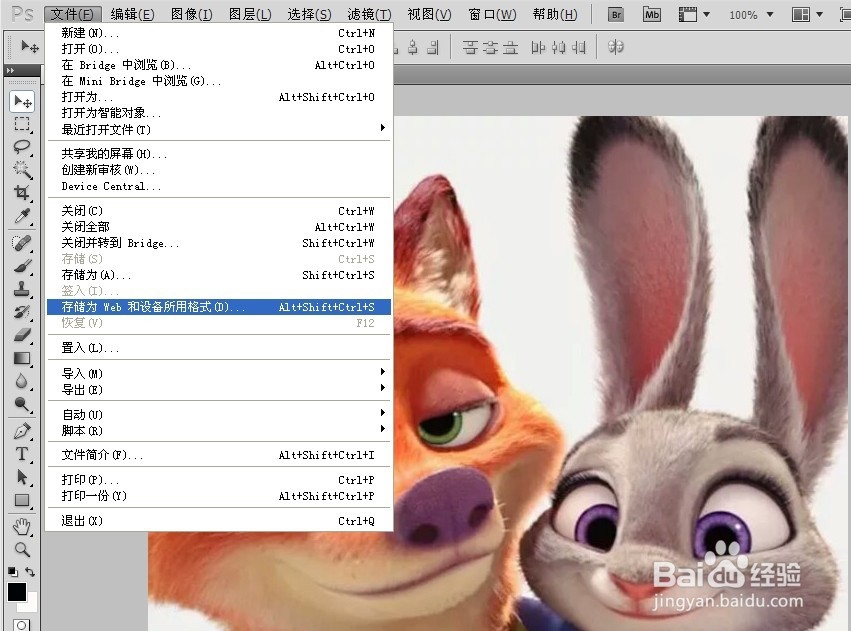
Task: Choose 关闭全部 menu entry
Action: (x=218, y=227)
